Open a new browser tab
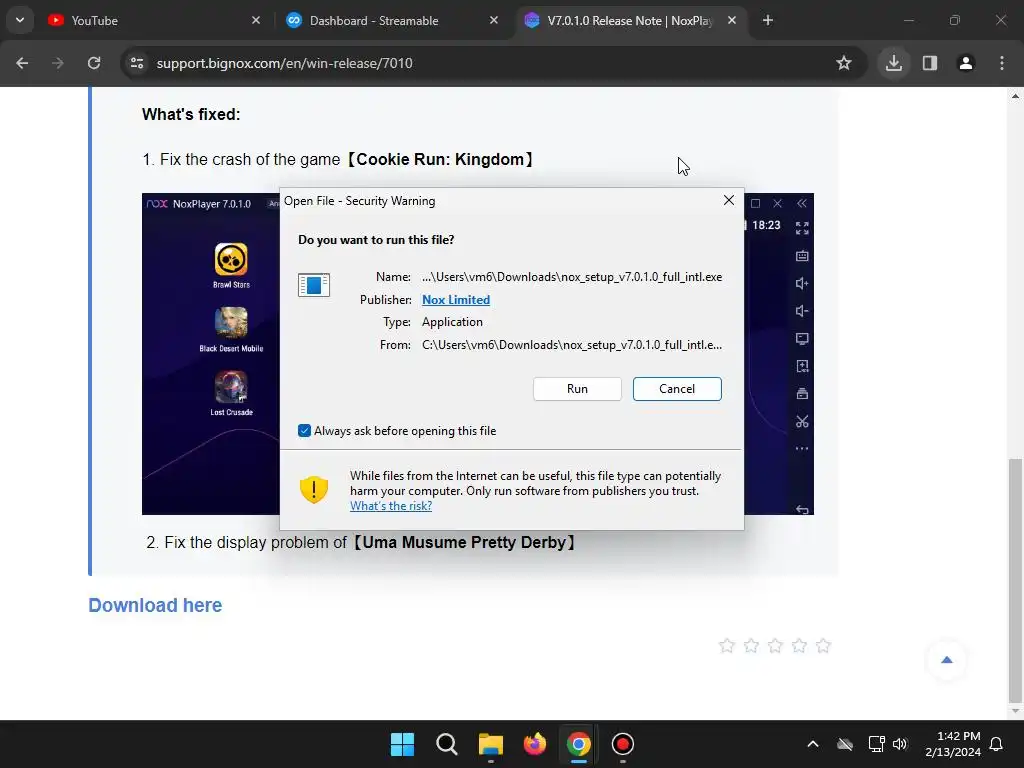1024x768 pixels. coord(768,20)
